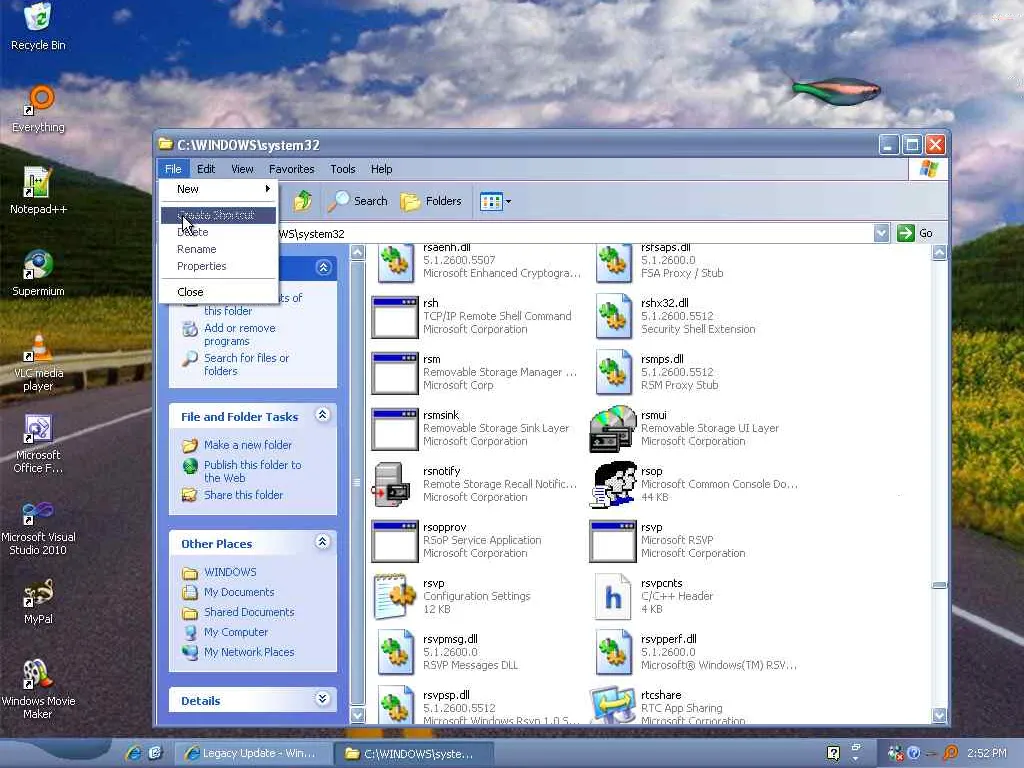Select the rsnotify application icon
Image resolution: width=1024 pixels, height=768 pixels.
point(392,485)
